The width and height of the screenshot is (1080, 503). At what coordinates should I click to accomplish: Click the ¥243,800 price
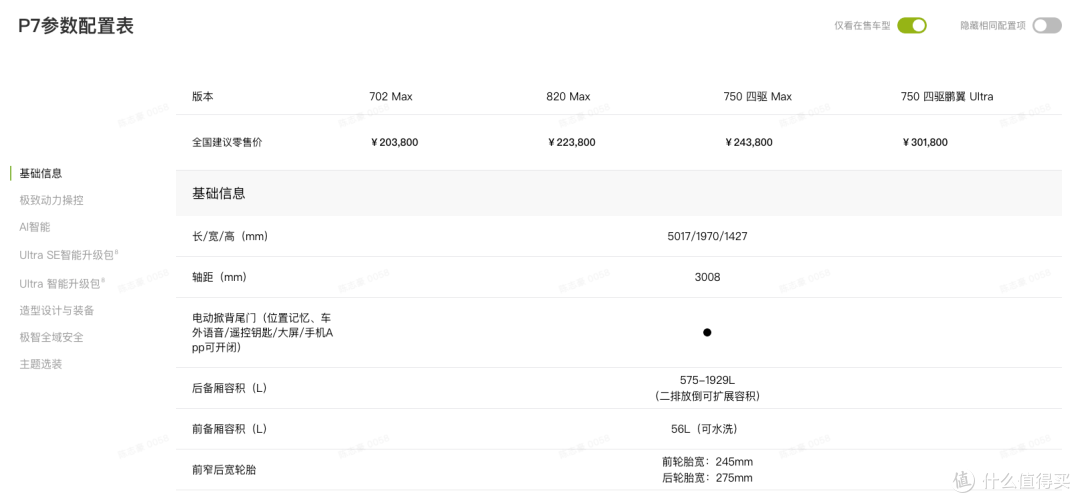click(x=749, y=143)
